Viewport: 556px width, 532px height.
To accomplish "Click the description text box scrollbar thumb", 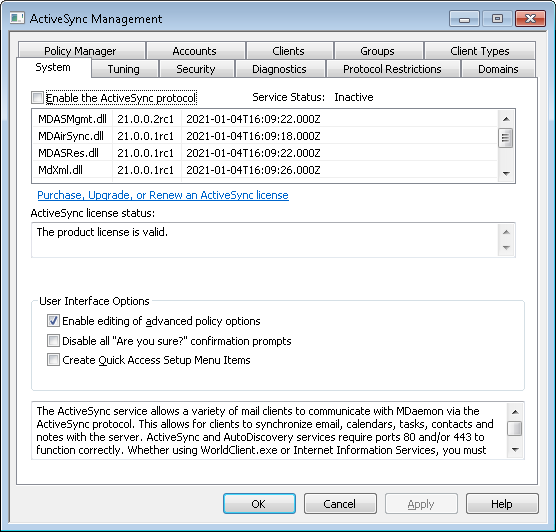I will pyautogui.click(x=515, y=428).
